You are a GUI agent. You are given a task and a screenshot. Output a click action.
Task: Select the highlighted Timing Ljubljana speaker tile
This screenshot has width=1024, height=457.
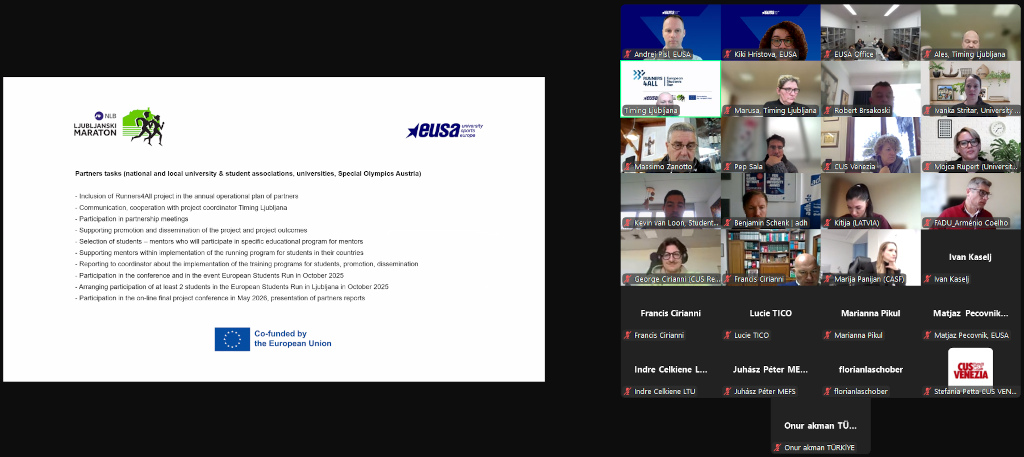pyautogui.click(x=671, y=89)
